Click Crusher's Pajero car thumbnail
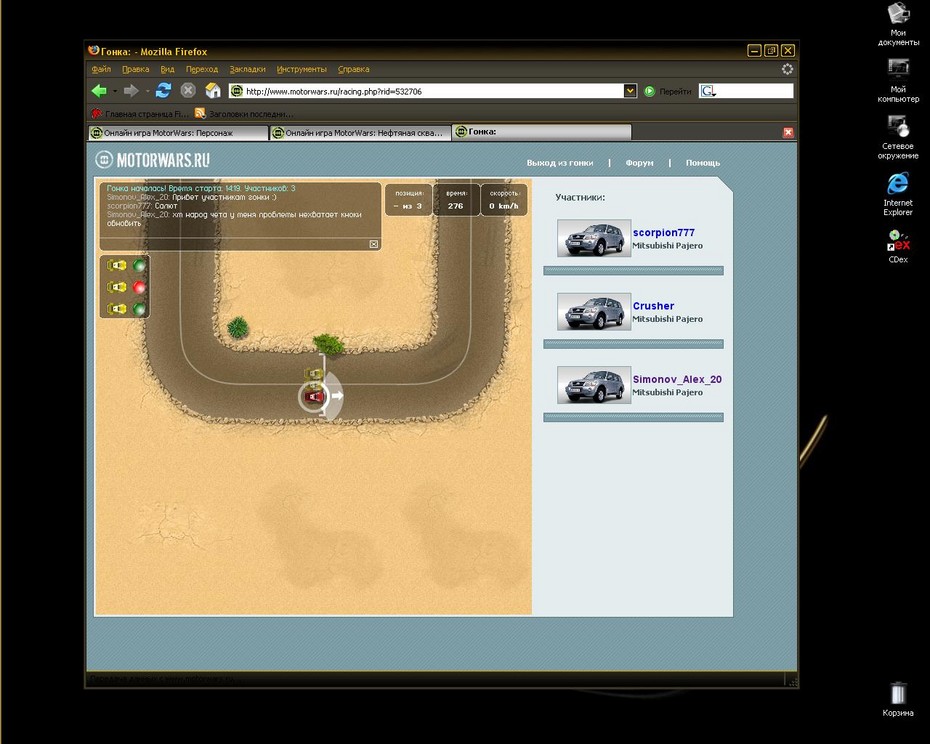 [x=594, y=312]
